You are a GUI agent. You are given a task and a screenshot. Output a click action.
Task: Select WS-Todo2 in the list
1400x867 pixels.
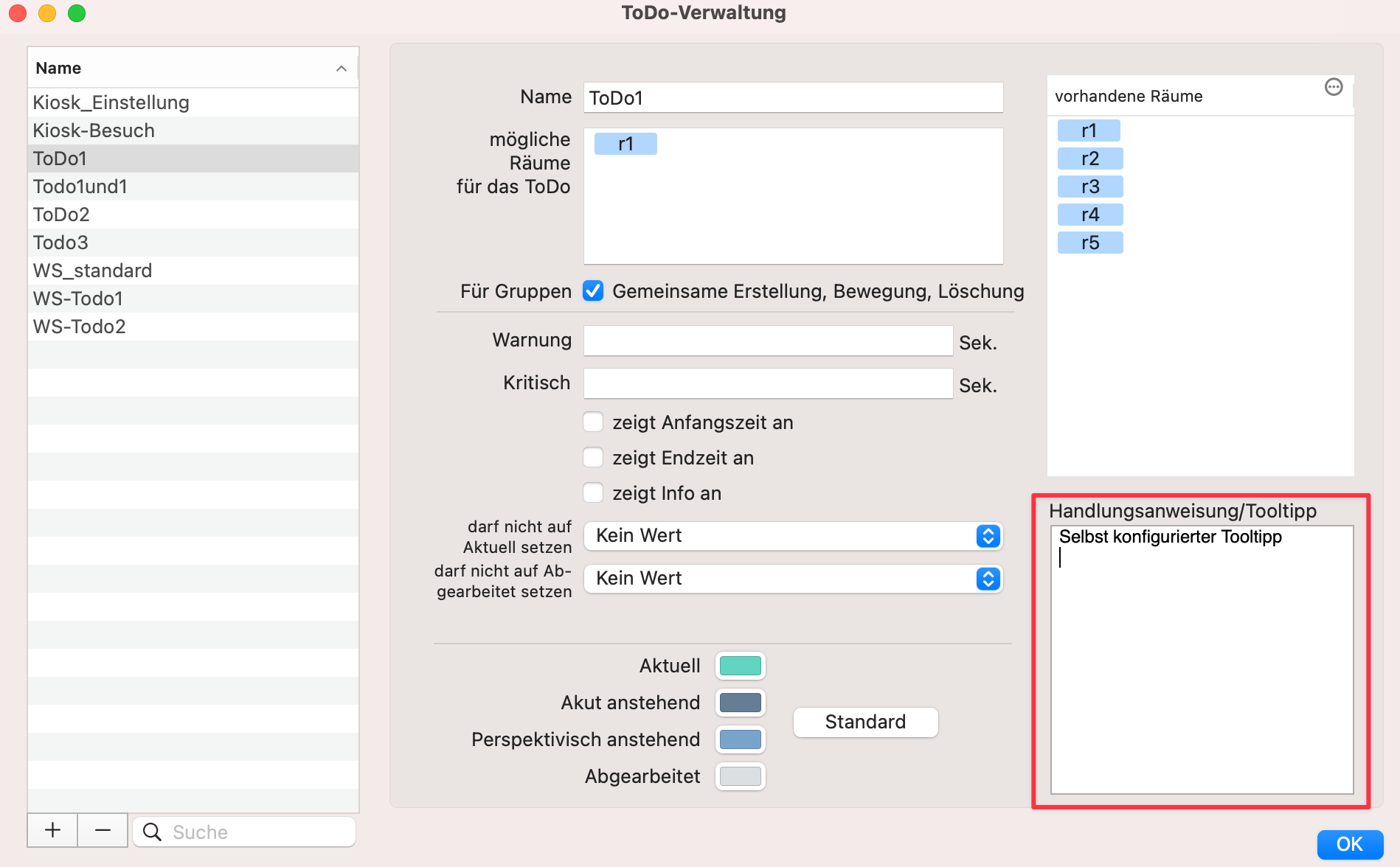pos(193,327)
